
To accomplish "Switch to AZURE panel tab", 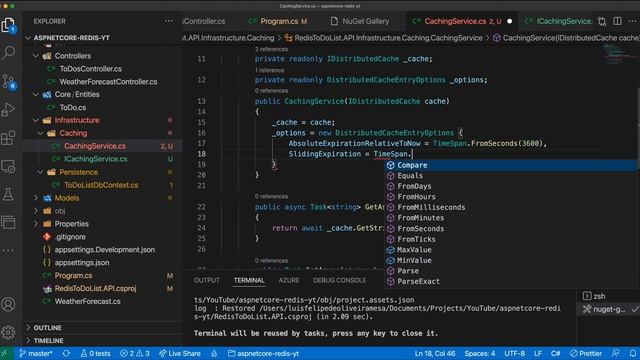I will (x=289, y=280).
